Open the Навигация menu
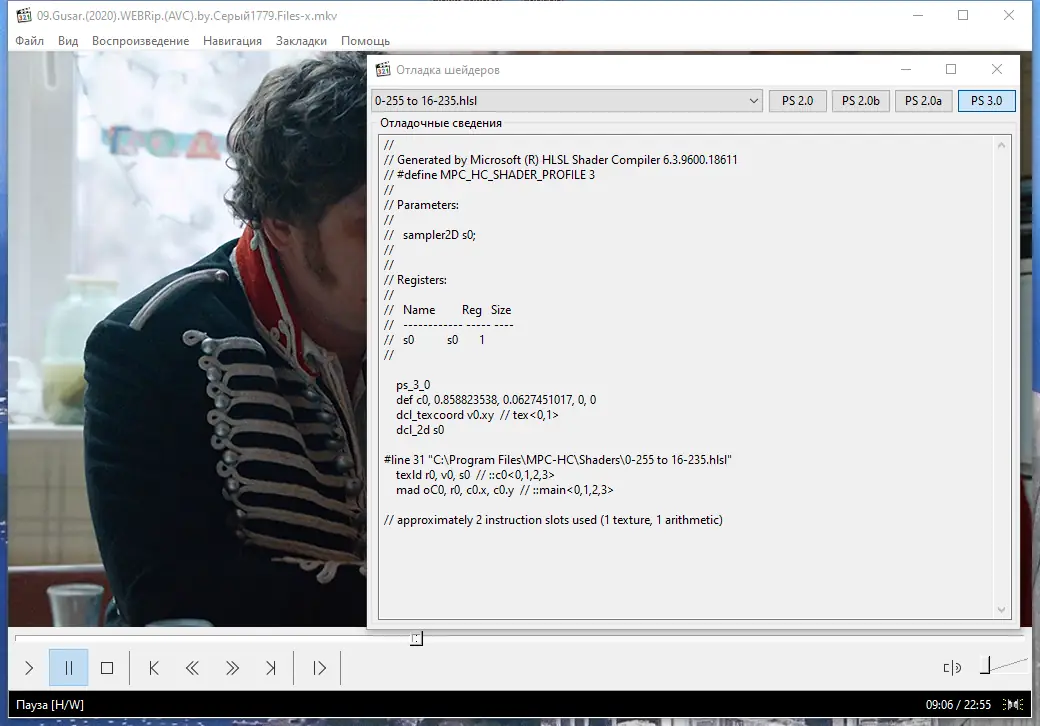 click(x=232, y=41)
